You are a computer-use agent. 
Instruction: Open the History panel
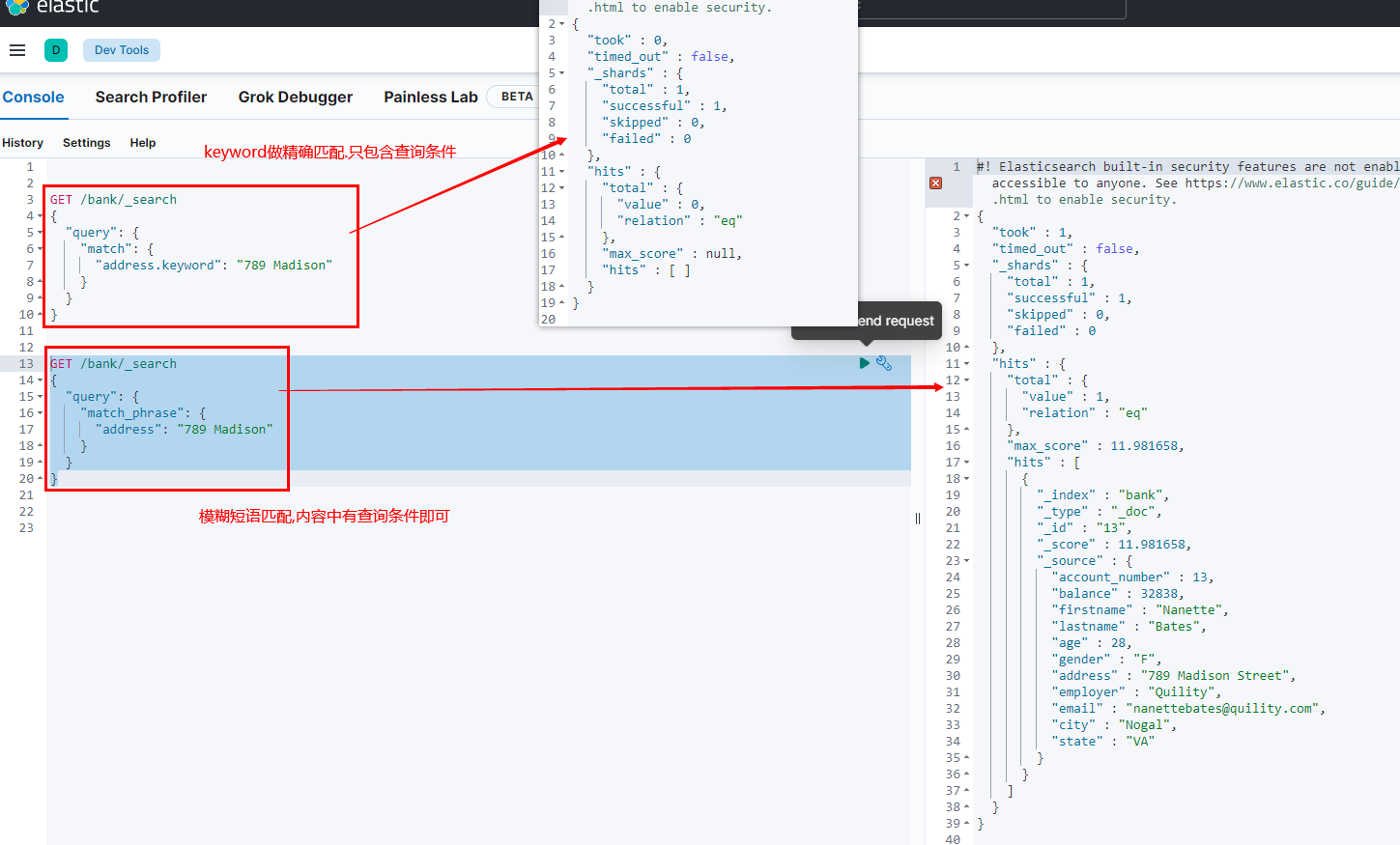click(x=23, y=143)
